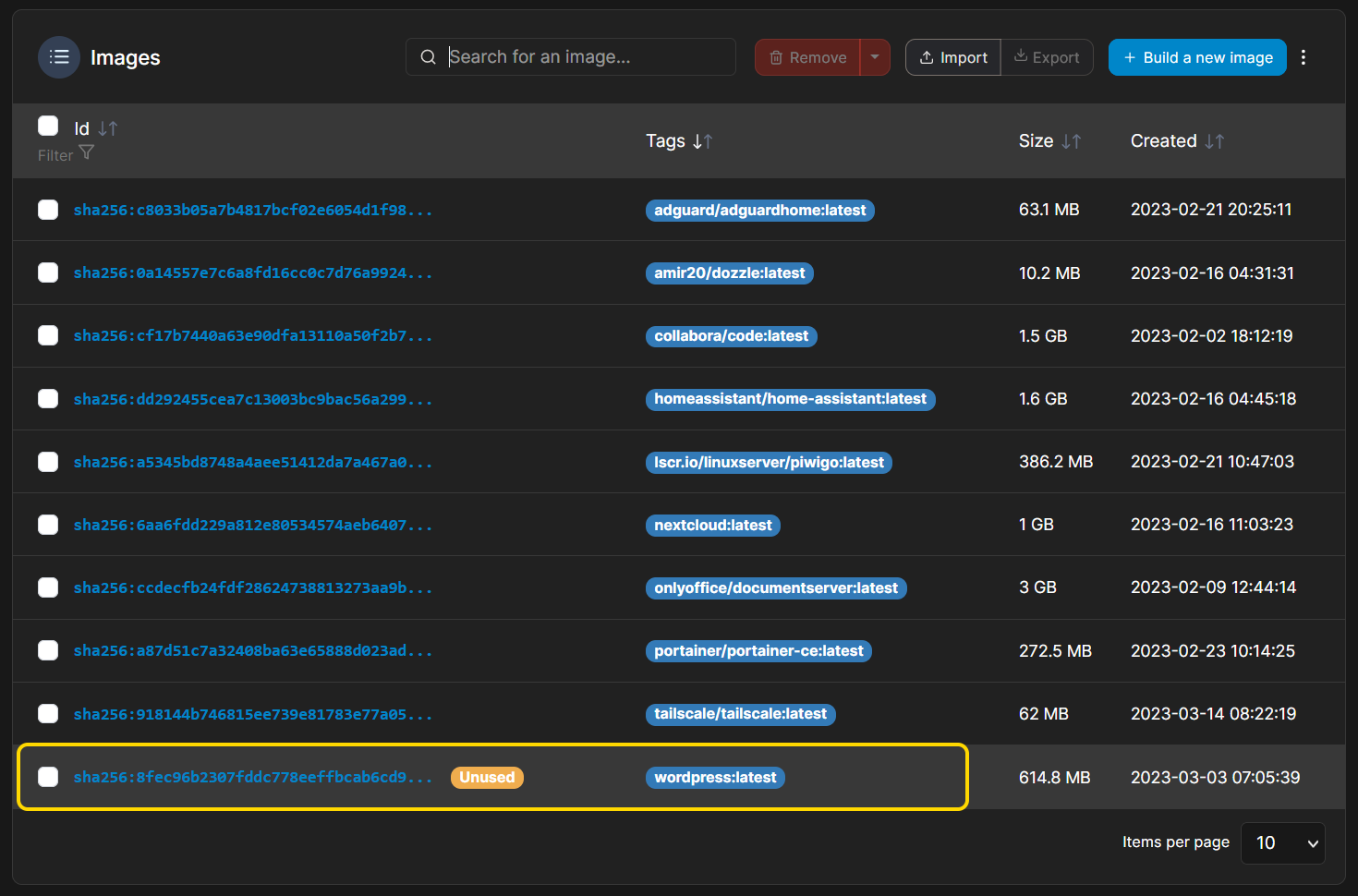Click the adguard/adguardhome:latest tag
1358x896 pixels.
click(760, 211)
